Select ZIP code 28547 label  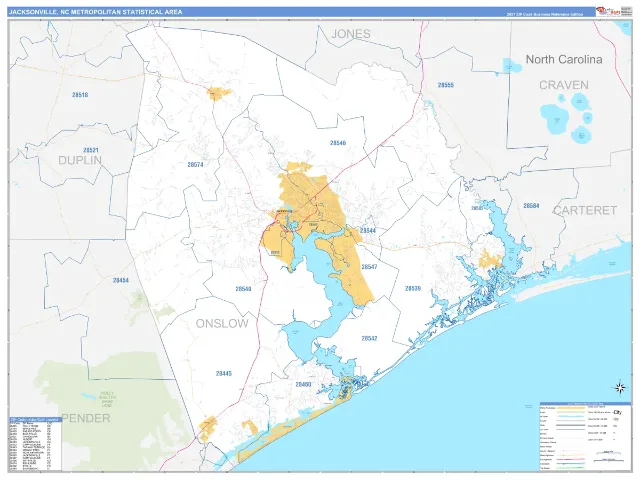(369, 267)
